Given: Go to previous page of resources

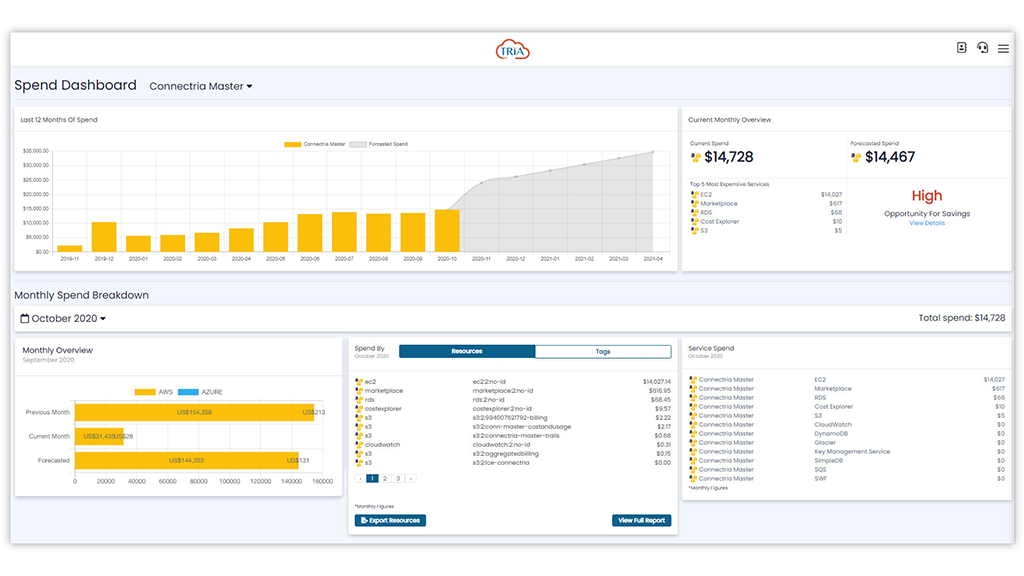Looking at the screenshot, I should click(x=360, y=479).
